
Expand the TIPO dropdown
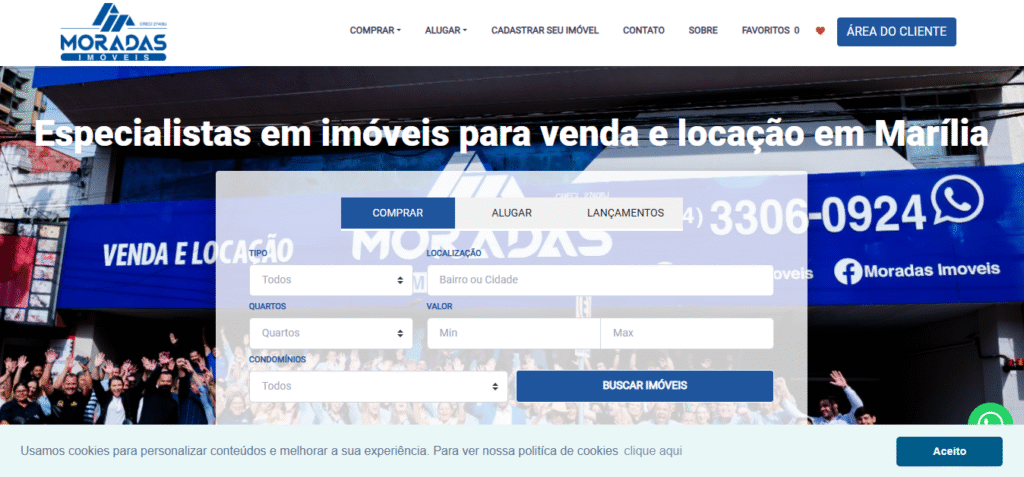click(330, 280)
